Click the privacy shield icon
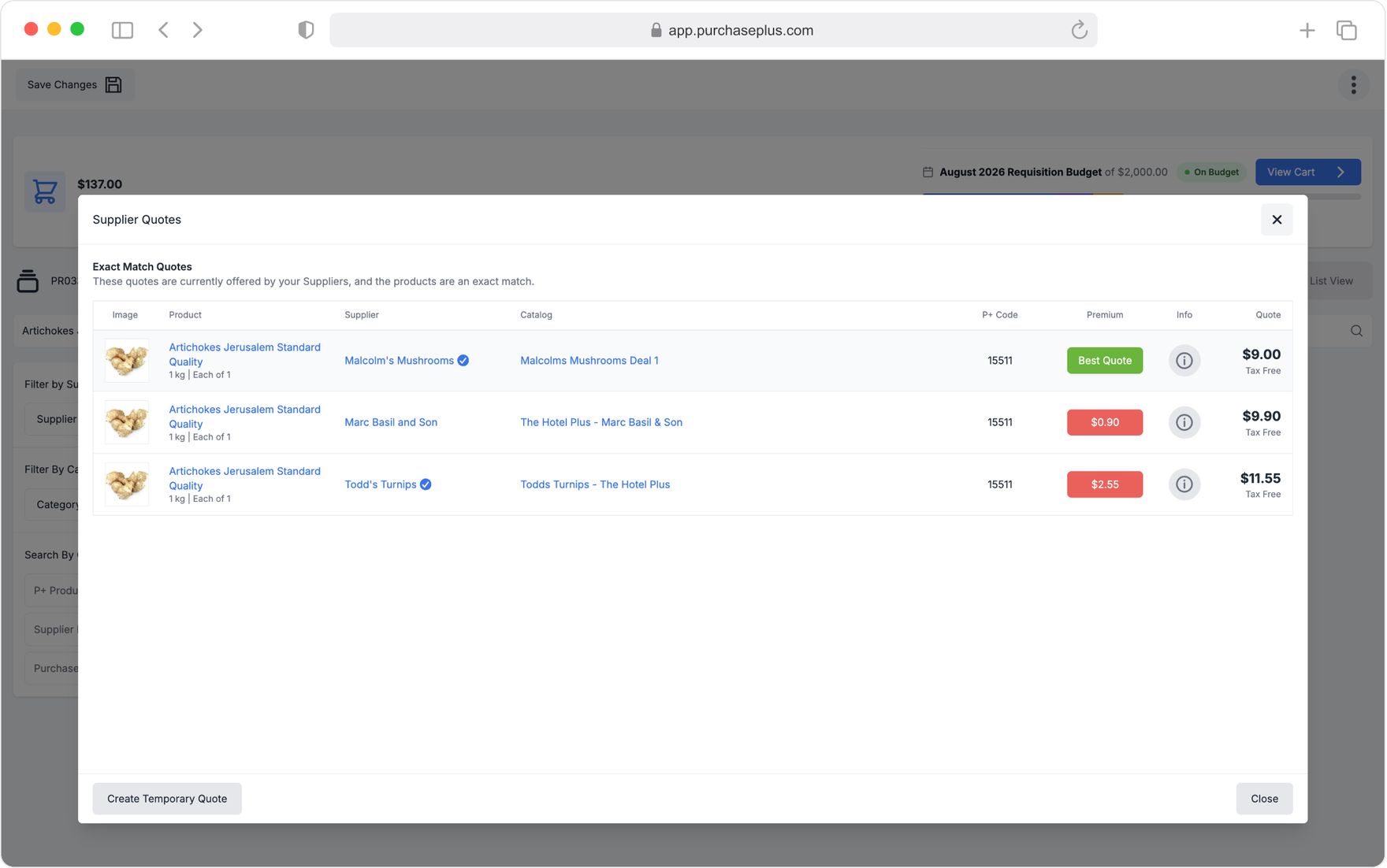The image size is (1387, 868). tap(306, 30)
